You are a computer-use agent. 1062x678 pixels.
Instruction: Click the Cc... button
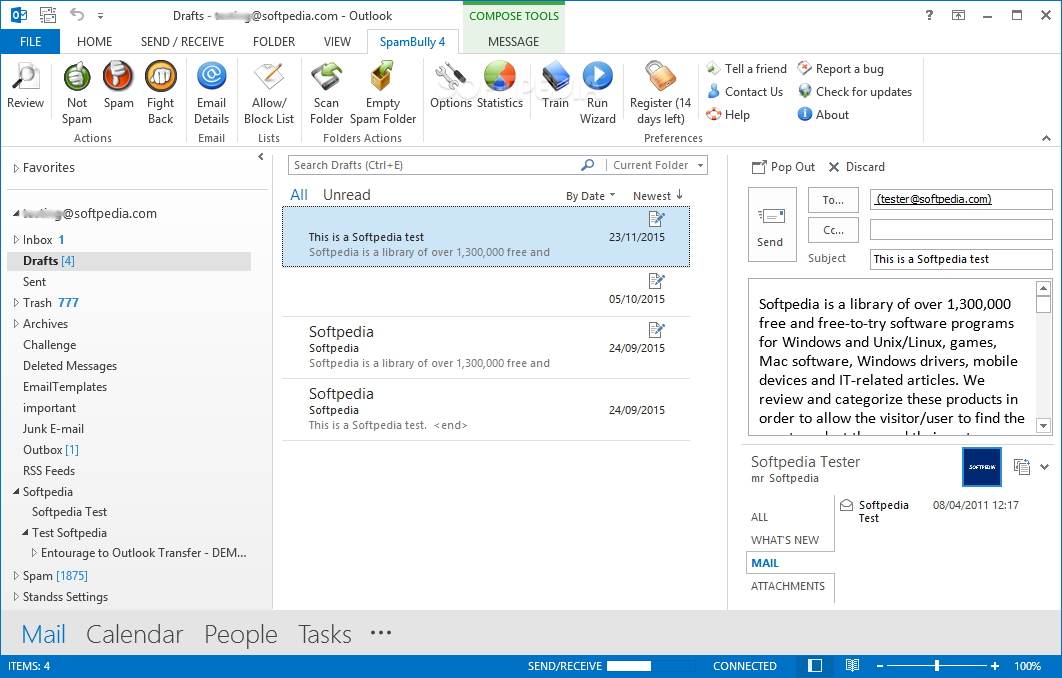pos(833,230)
